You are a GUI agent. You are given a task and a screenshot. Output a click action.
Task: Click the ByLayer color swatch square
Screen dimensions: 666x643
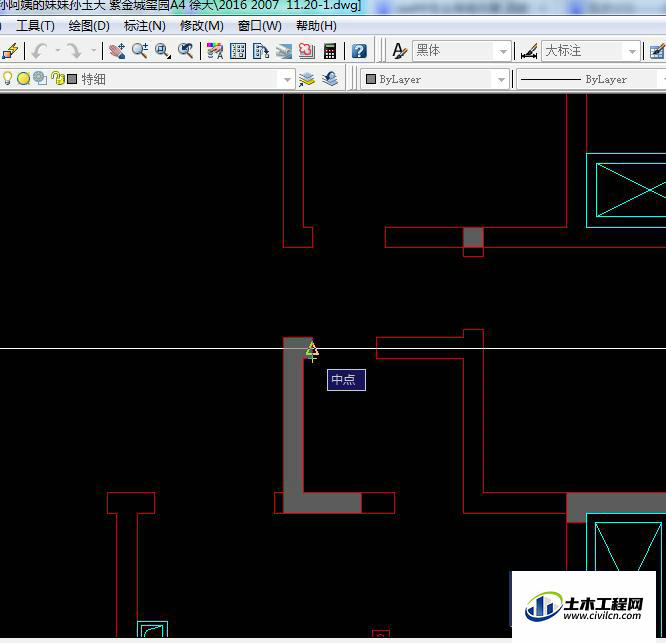tap(371, 79)
